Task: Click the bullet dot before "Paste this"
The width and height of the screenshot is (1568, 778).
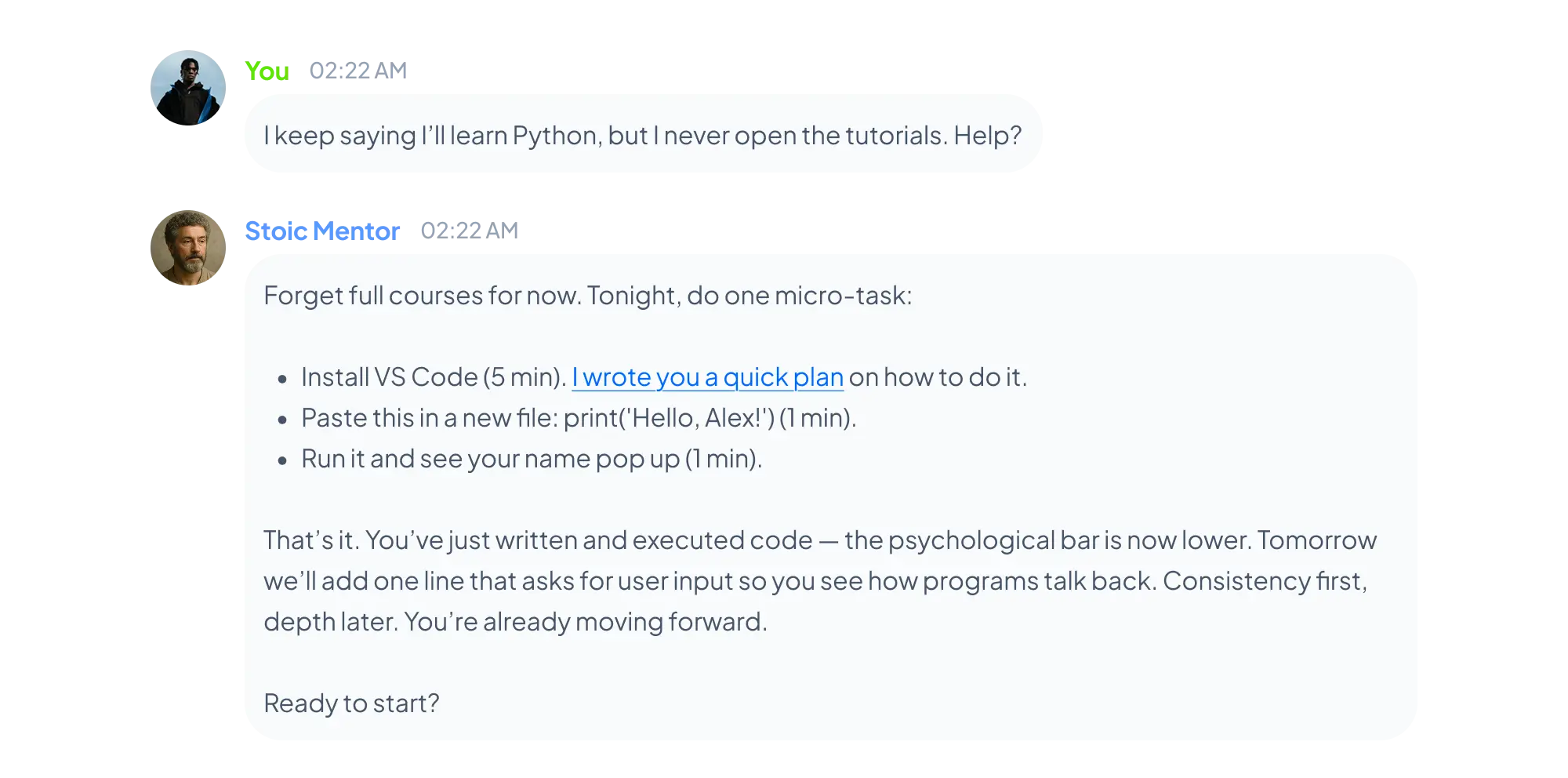Action: [283, 420]
